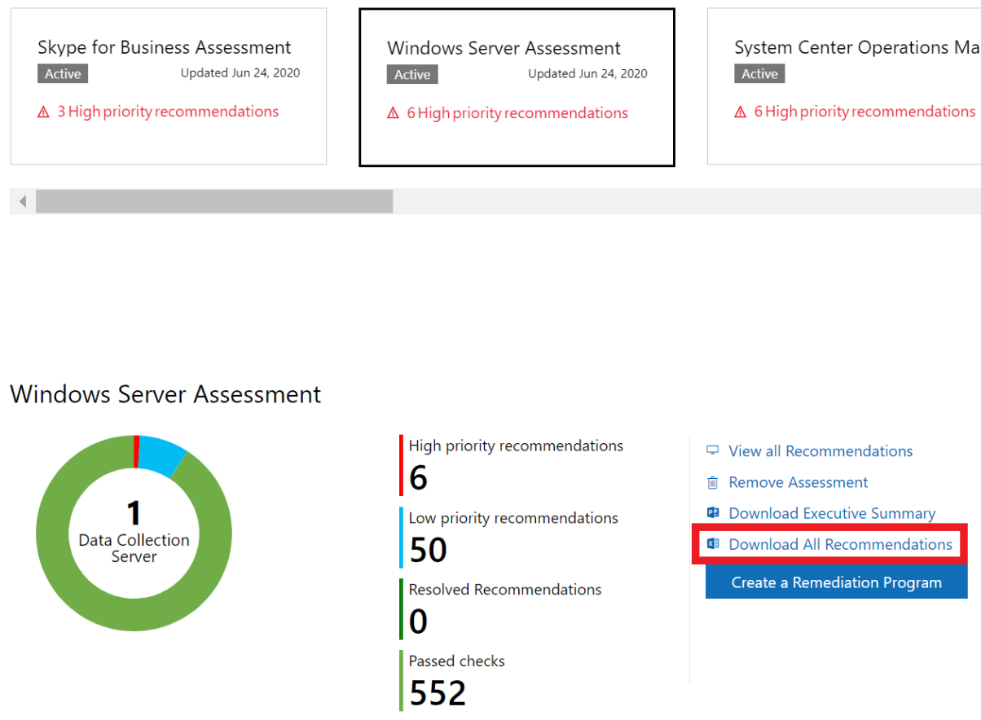Click the warning triangle on Windows Server Assessment card
The height and width of the screenshot is (720, 981).
pos(391,113)
